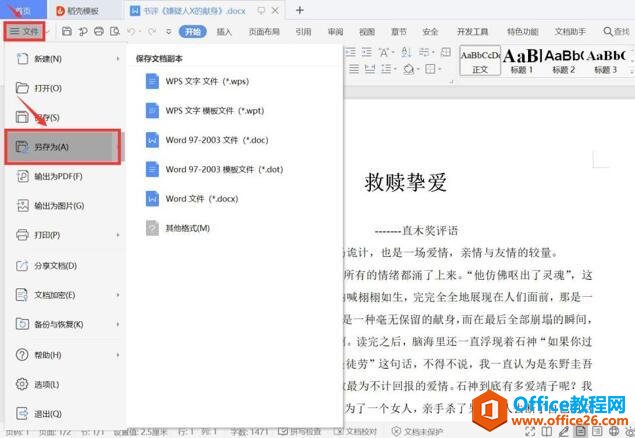Click the sort (A-Z) icon in ribbon

pyautogui.click(x=406, y=52)
